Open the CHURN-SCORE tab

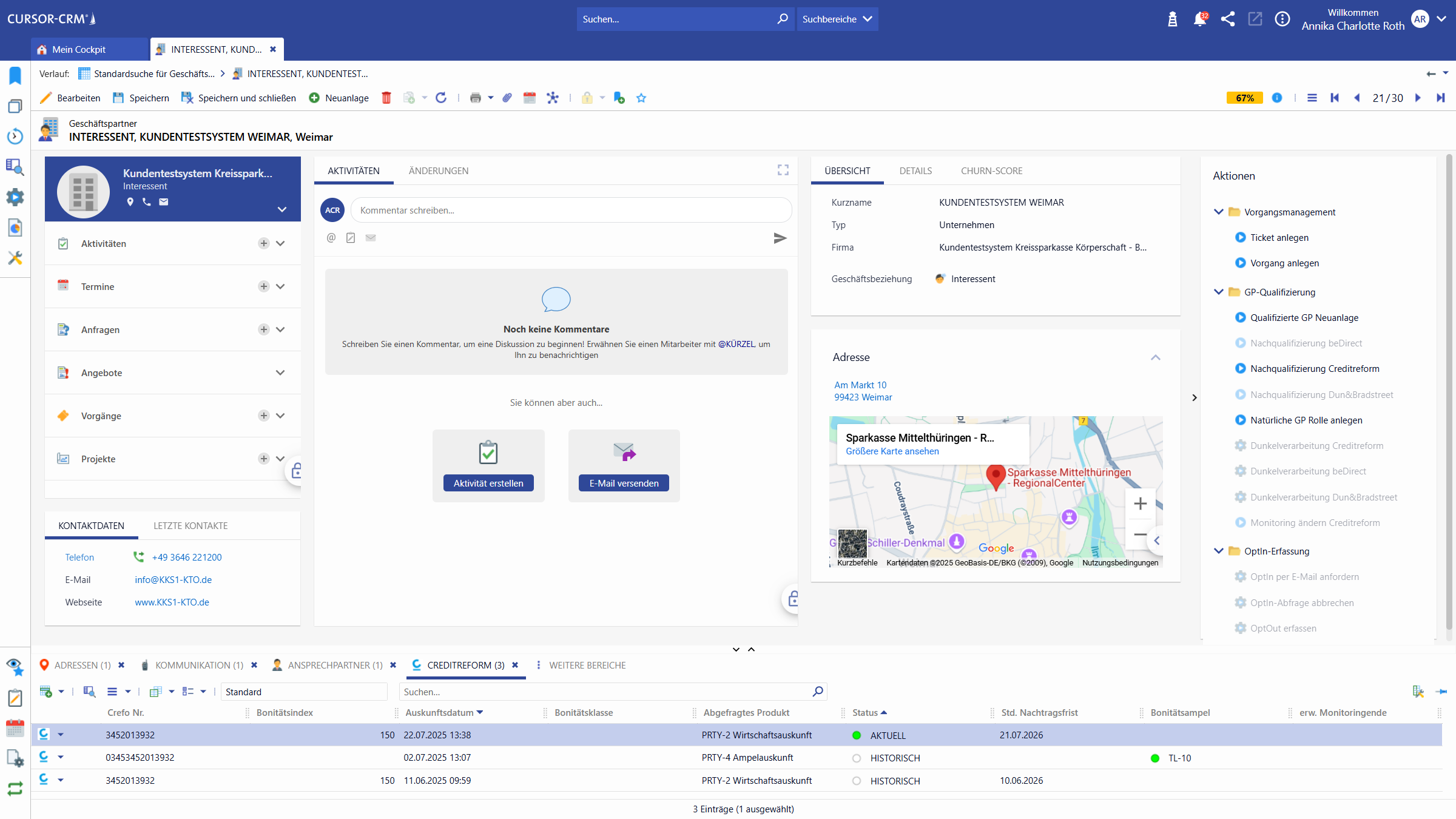coord(992,171)
